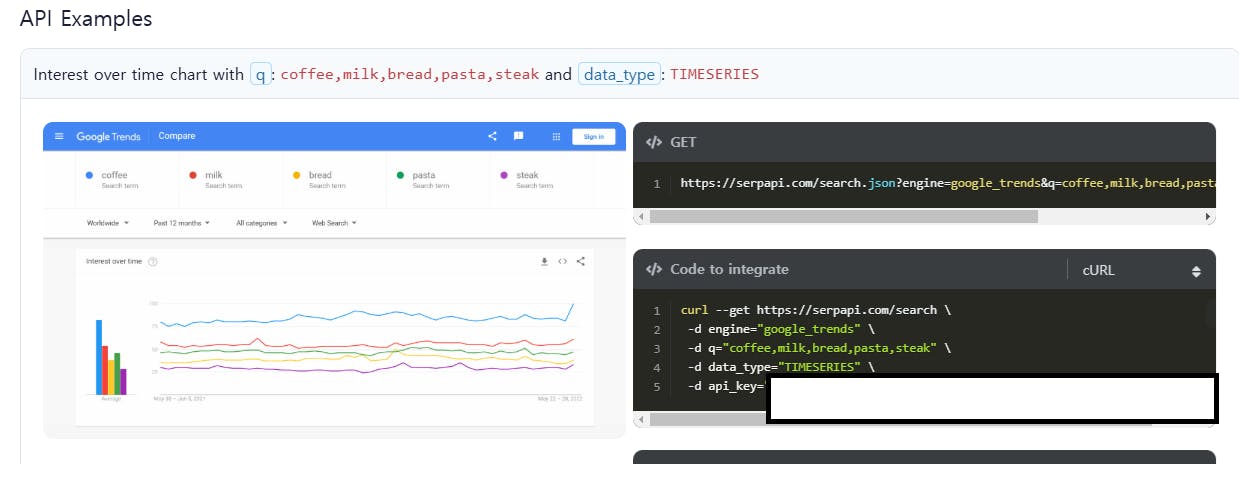The height and width of the screenshot is (487, 1239).
Task: Click the help icon beside Interest over time
Action: click(153, 262)
